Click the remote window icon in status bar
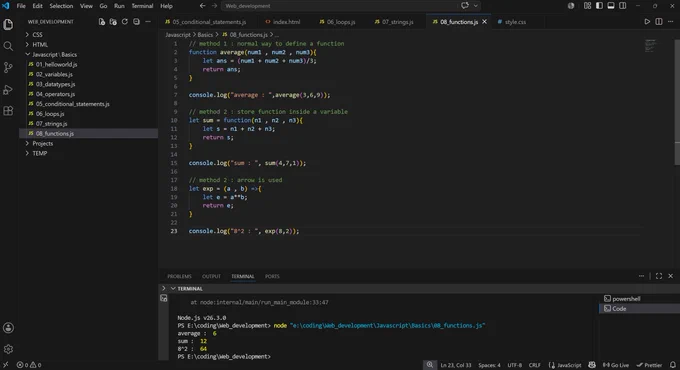680x370 pixels. coord(6,365)
